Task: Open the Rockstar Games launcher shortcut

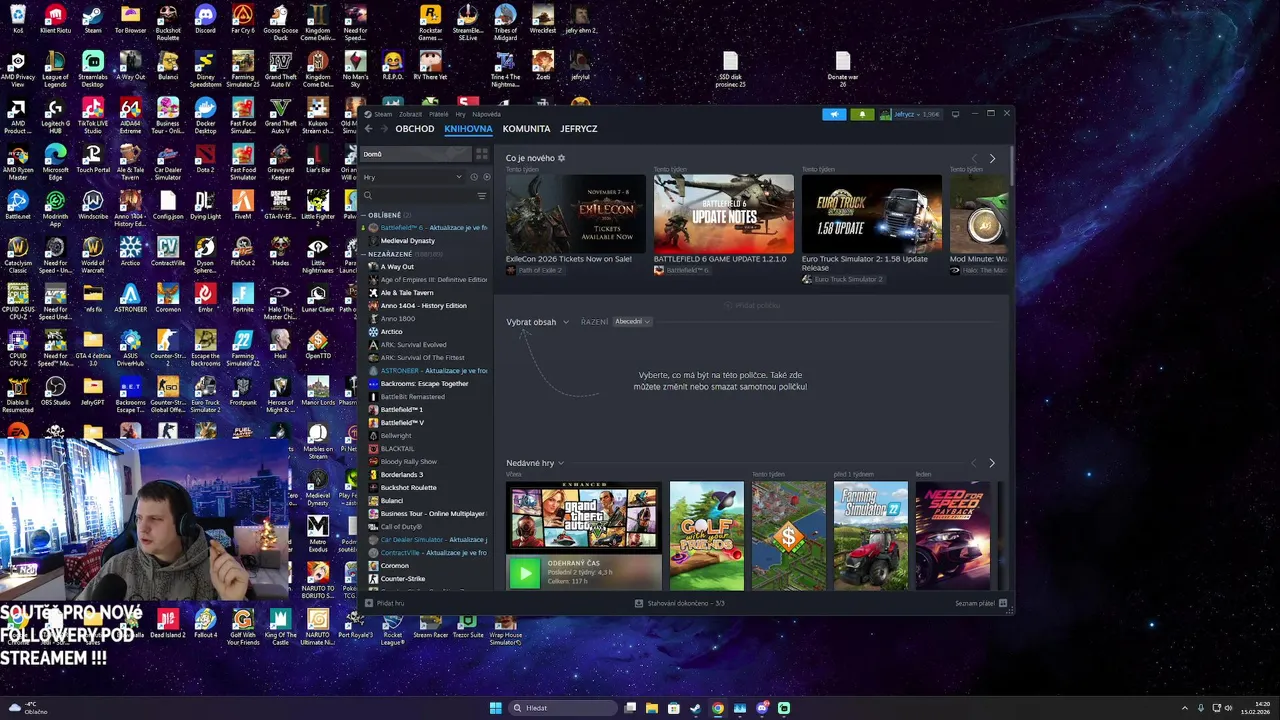Action: (x=430, y=19)
